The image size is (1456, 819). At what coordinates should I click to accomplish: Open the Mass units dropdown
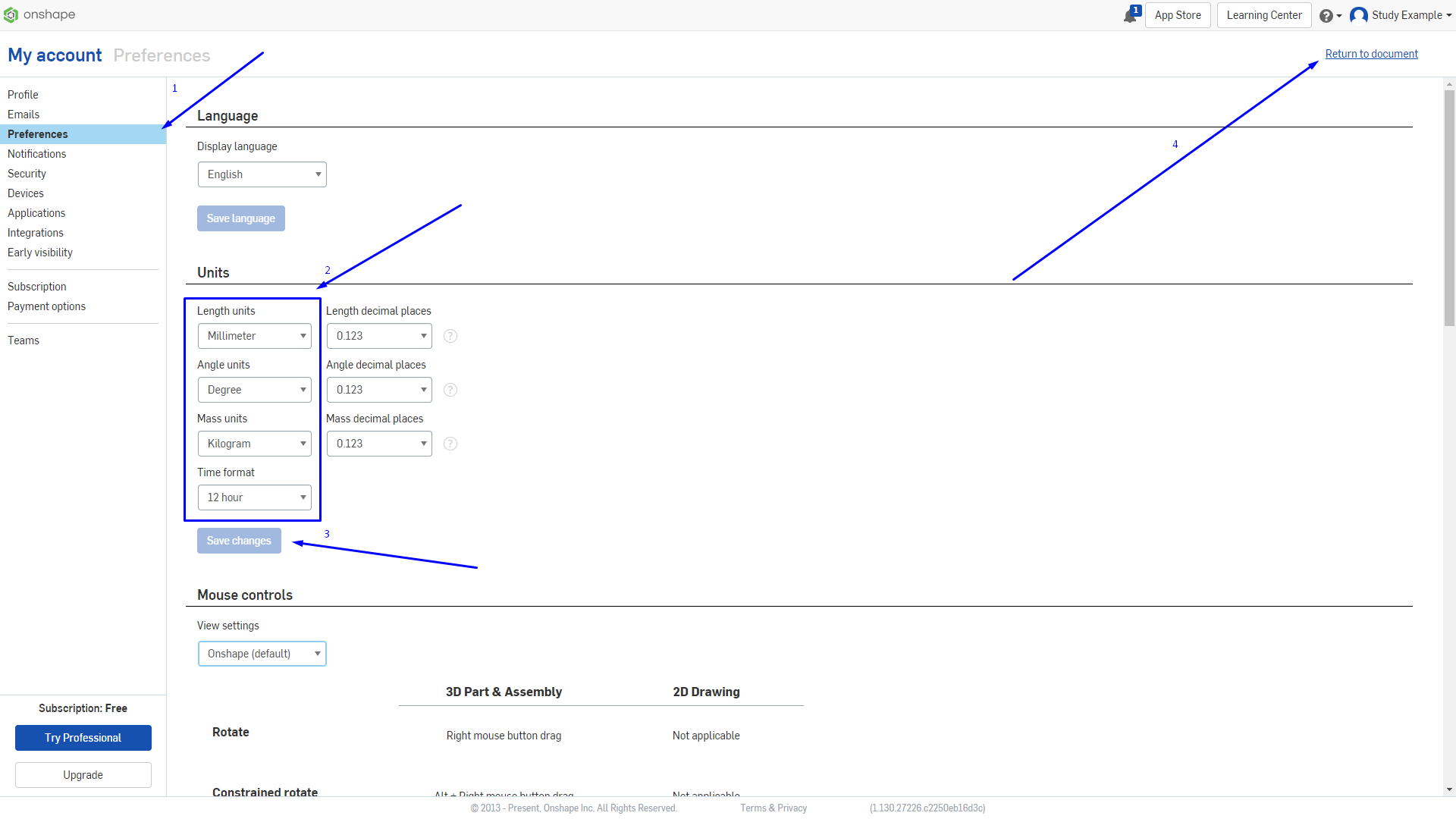pyautogui.click(x=255, y=444)
